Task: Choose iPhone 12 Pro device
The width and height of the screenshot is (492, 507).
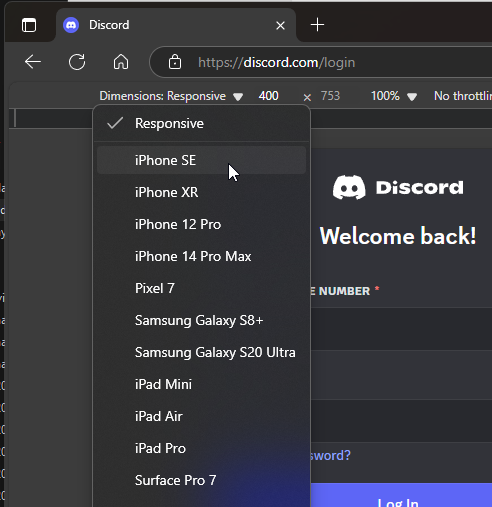Action: [202, 224]
